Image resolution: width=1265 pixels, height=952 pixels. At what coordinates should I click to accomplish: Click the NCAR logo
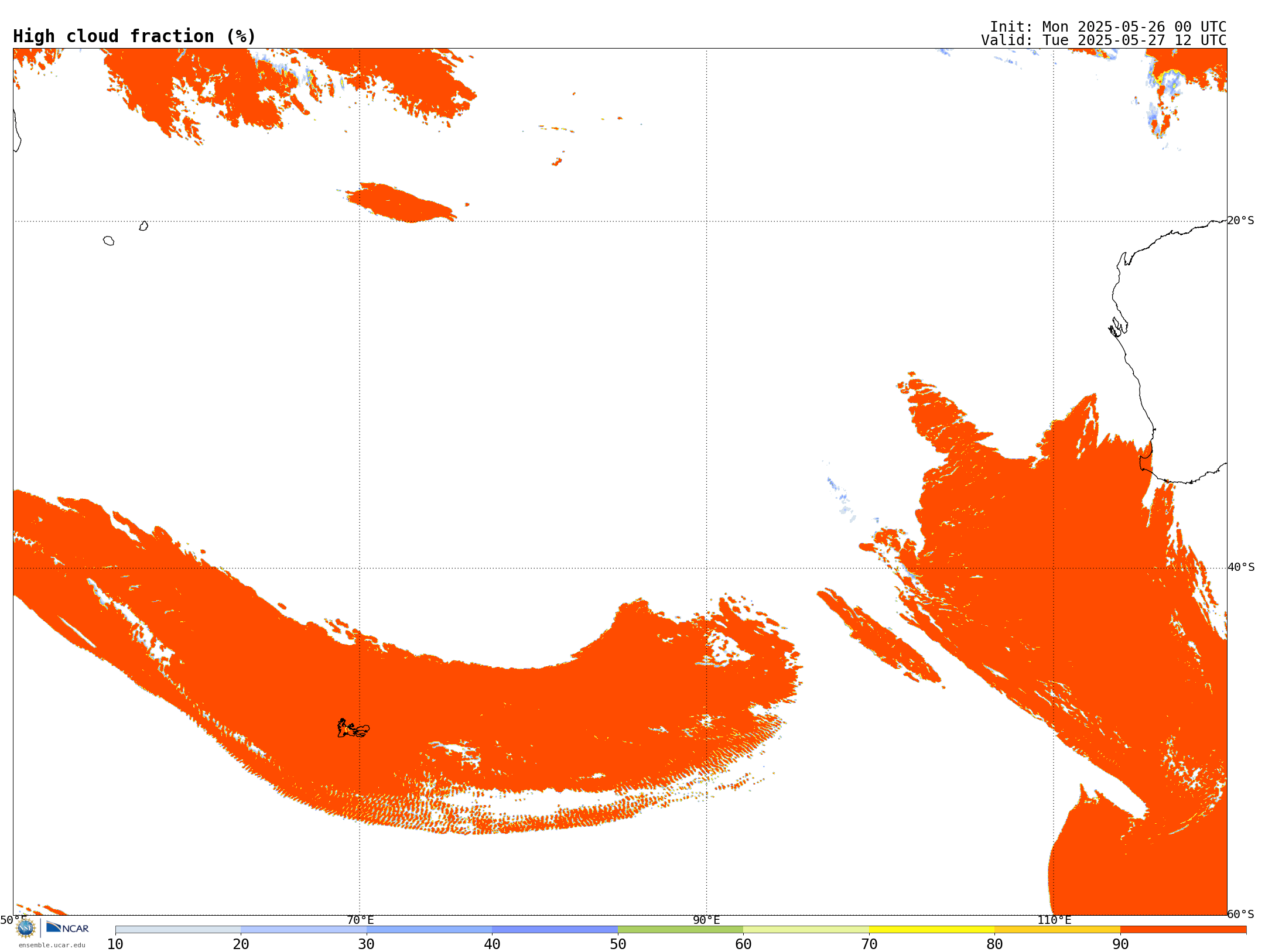67,927
